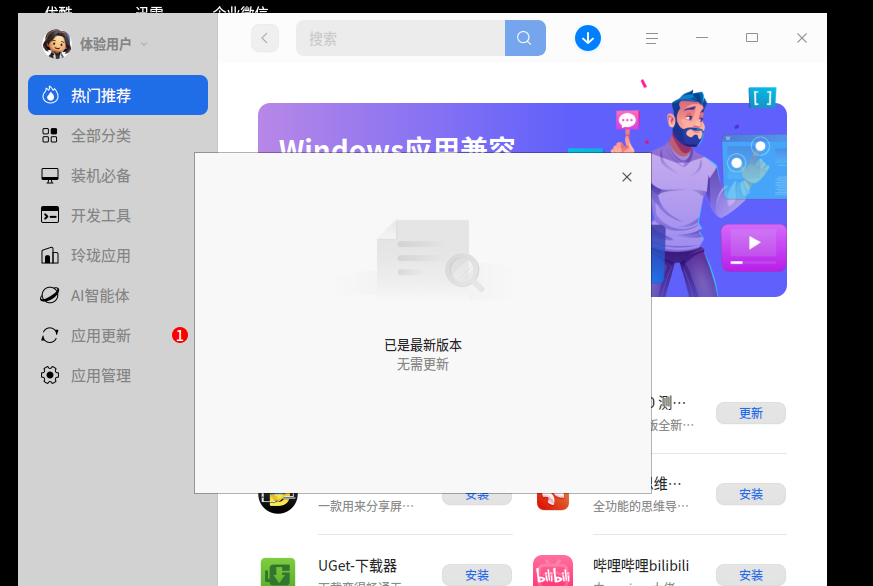This screenshot has width=873, height=586.
Task: Minimize the app store window
Action: point(702,38)
